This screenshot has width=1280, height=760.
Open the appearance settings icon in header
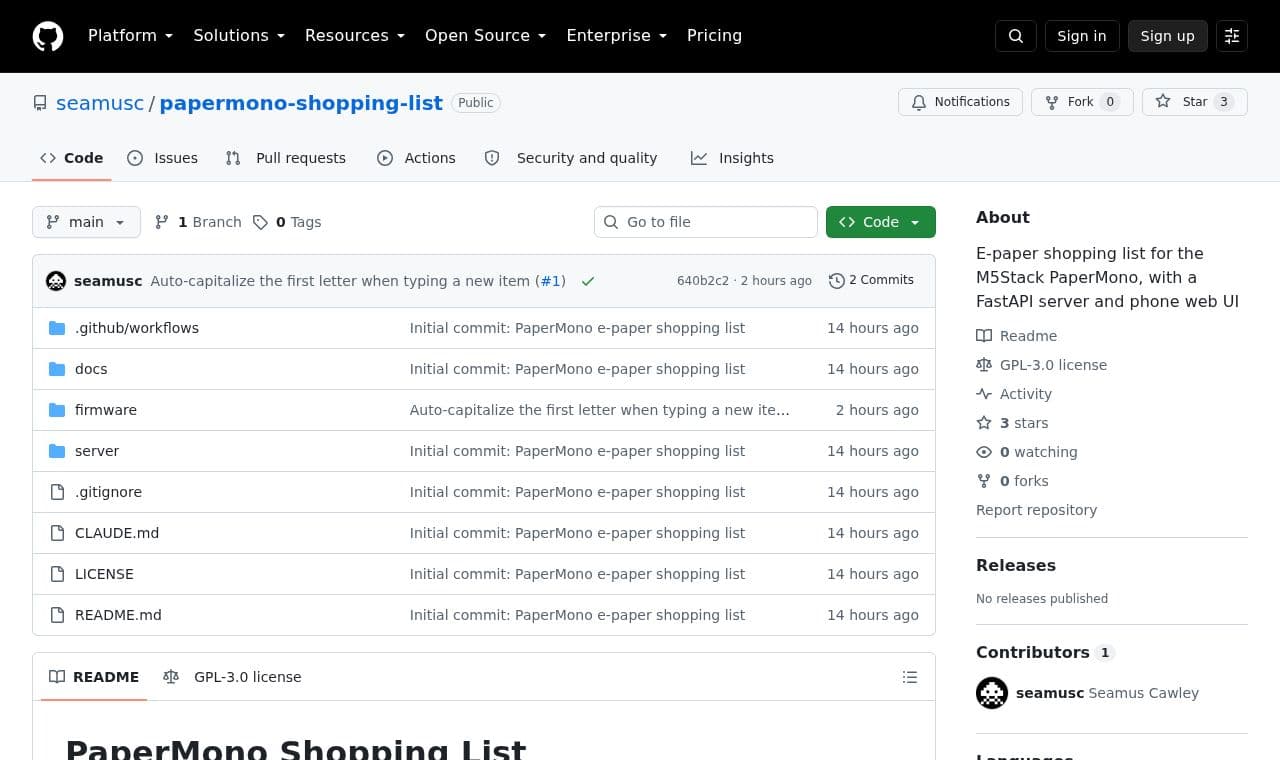(1232, 36)
